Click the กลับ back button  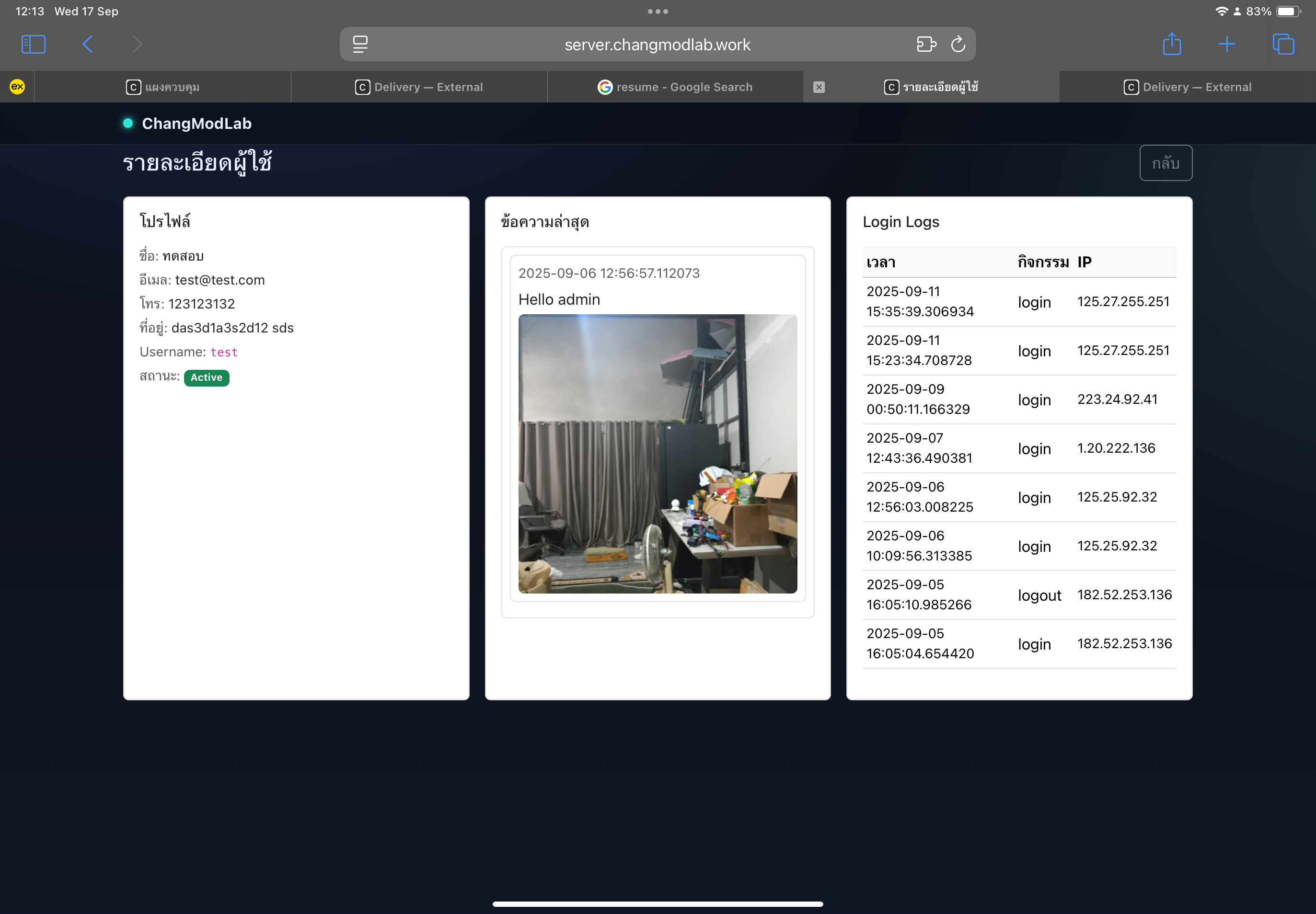(x=1166, y=163)
